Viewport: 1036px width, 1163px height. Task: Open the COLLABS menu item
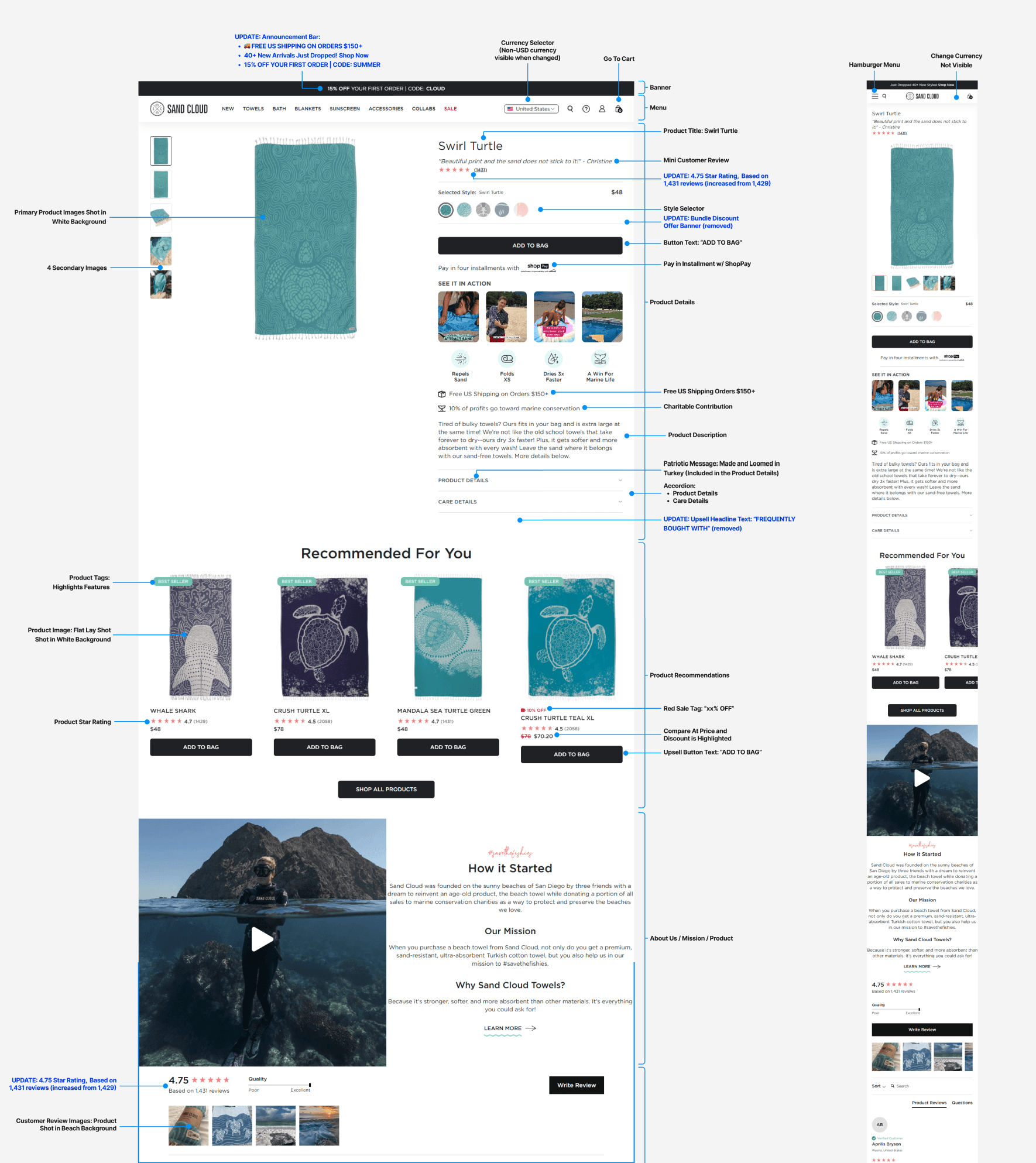pos(424,109)
